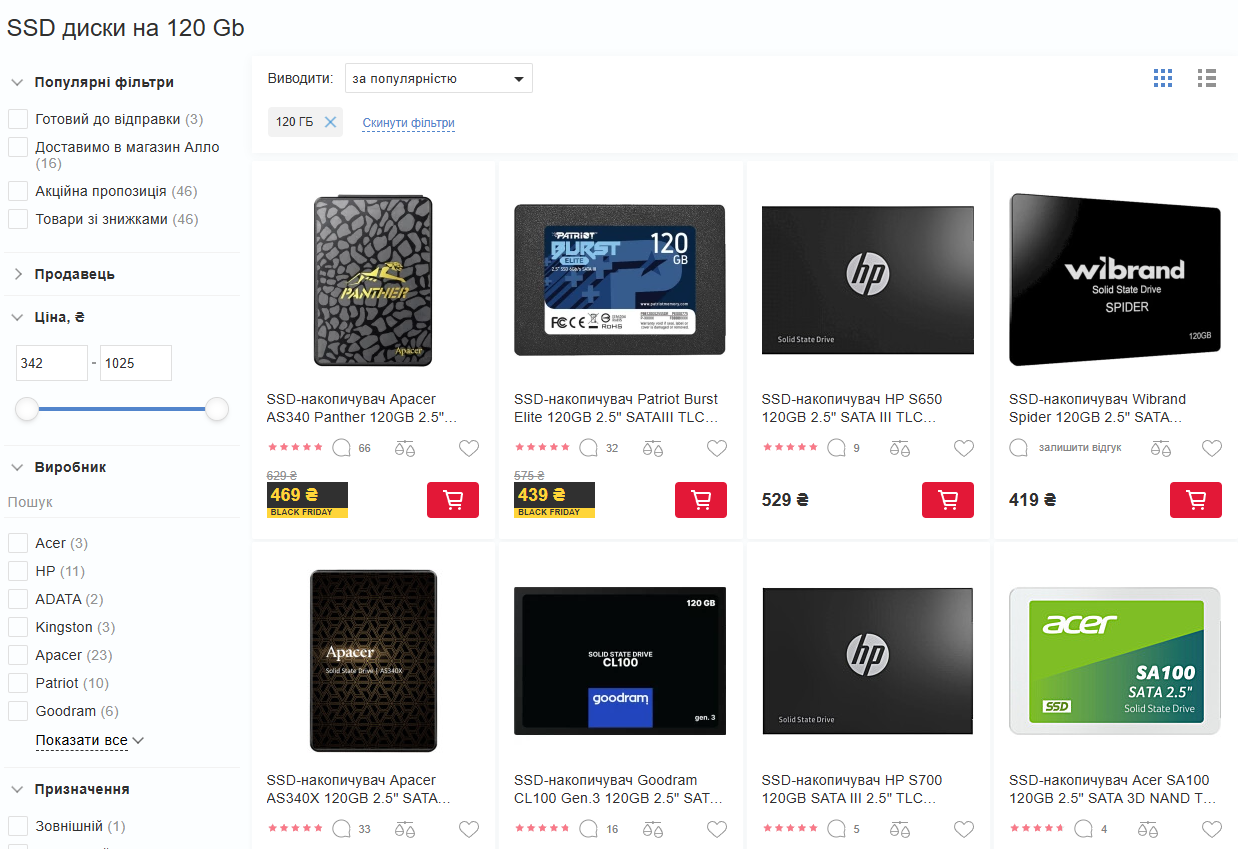Add Patriot Burst Elite to cart
The height and width of the screenshot is (849, 1238).
(x=701, y=500)
